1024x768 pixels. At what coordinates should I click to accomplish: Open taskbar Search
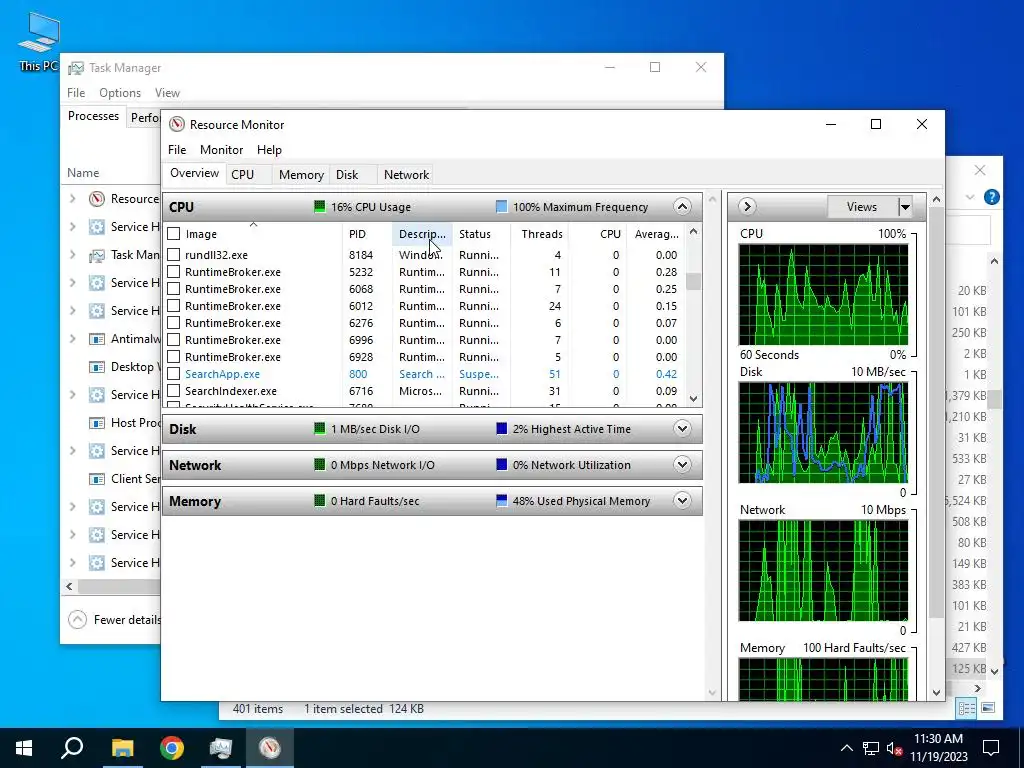72,748
